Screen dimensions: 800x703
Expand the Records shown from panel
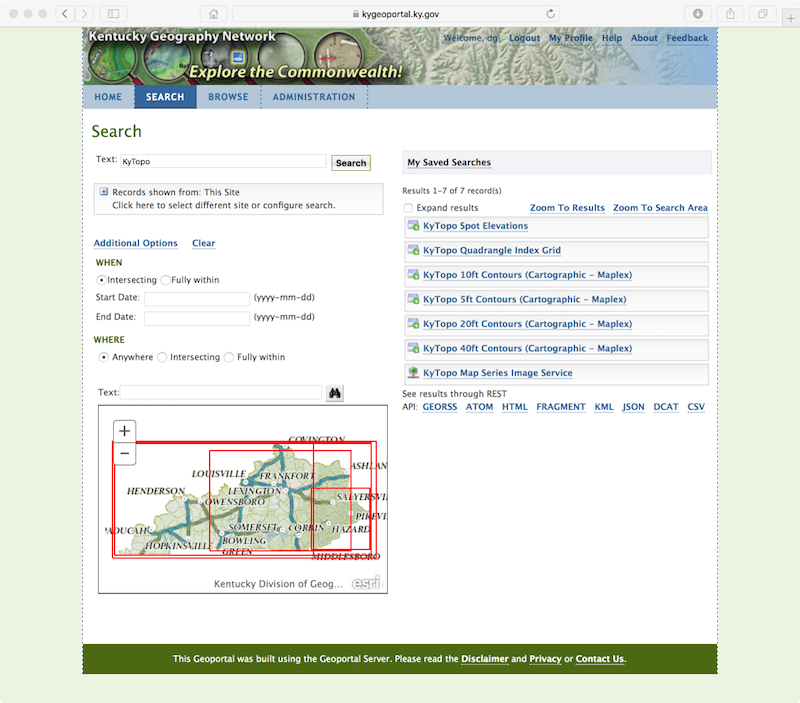104,192
